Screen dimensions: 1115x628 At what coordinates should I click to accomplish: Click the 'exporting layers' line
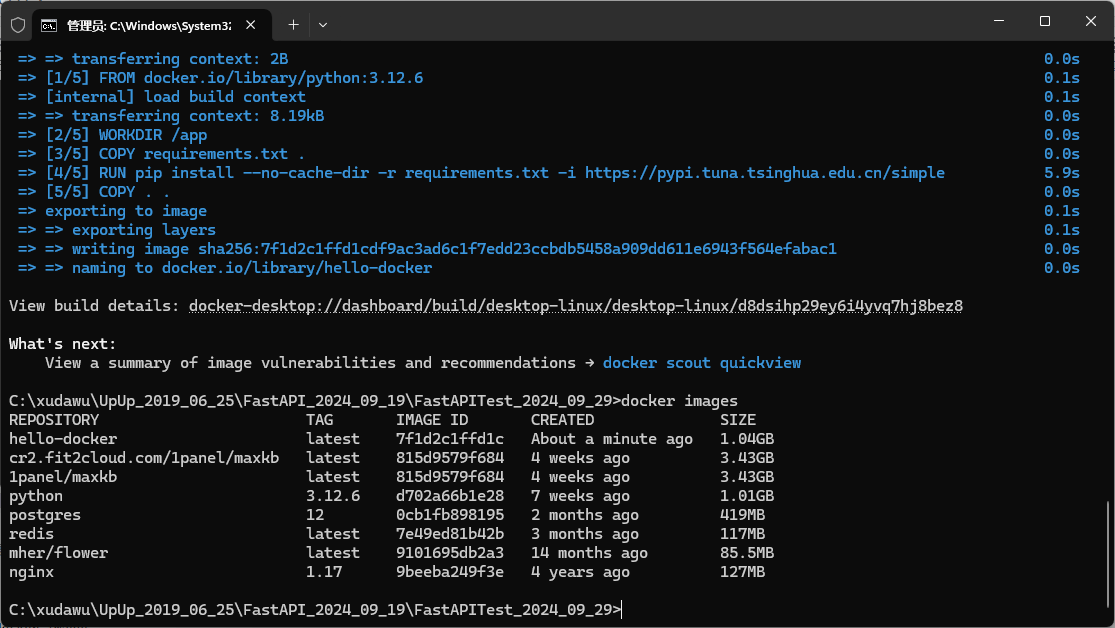144,230
